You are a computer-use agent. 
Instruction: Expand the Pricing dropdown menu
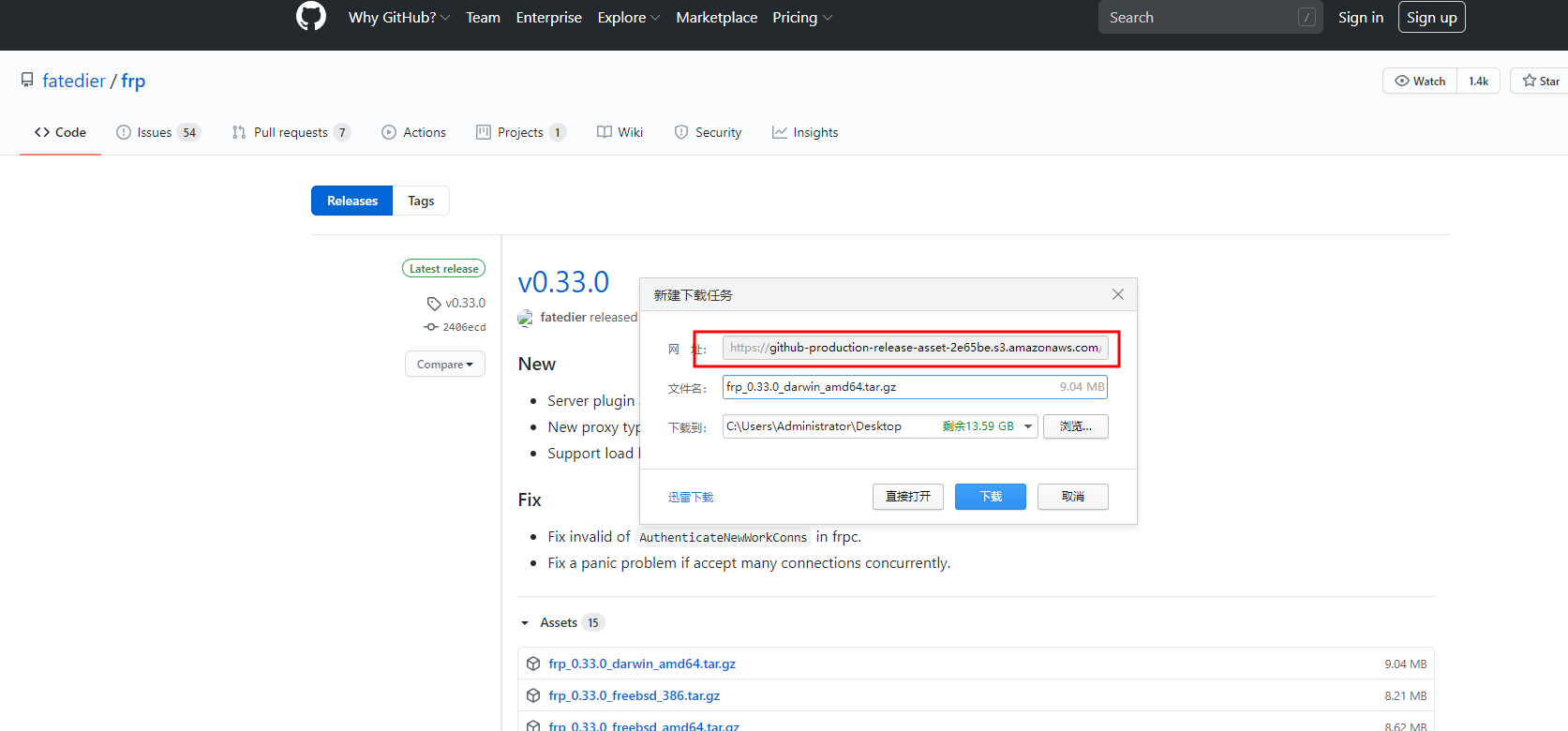tap(802, 18)
